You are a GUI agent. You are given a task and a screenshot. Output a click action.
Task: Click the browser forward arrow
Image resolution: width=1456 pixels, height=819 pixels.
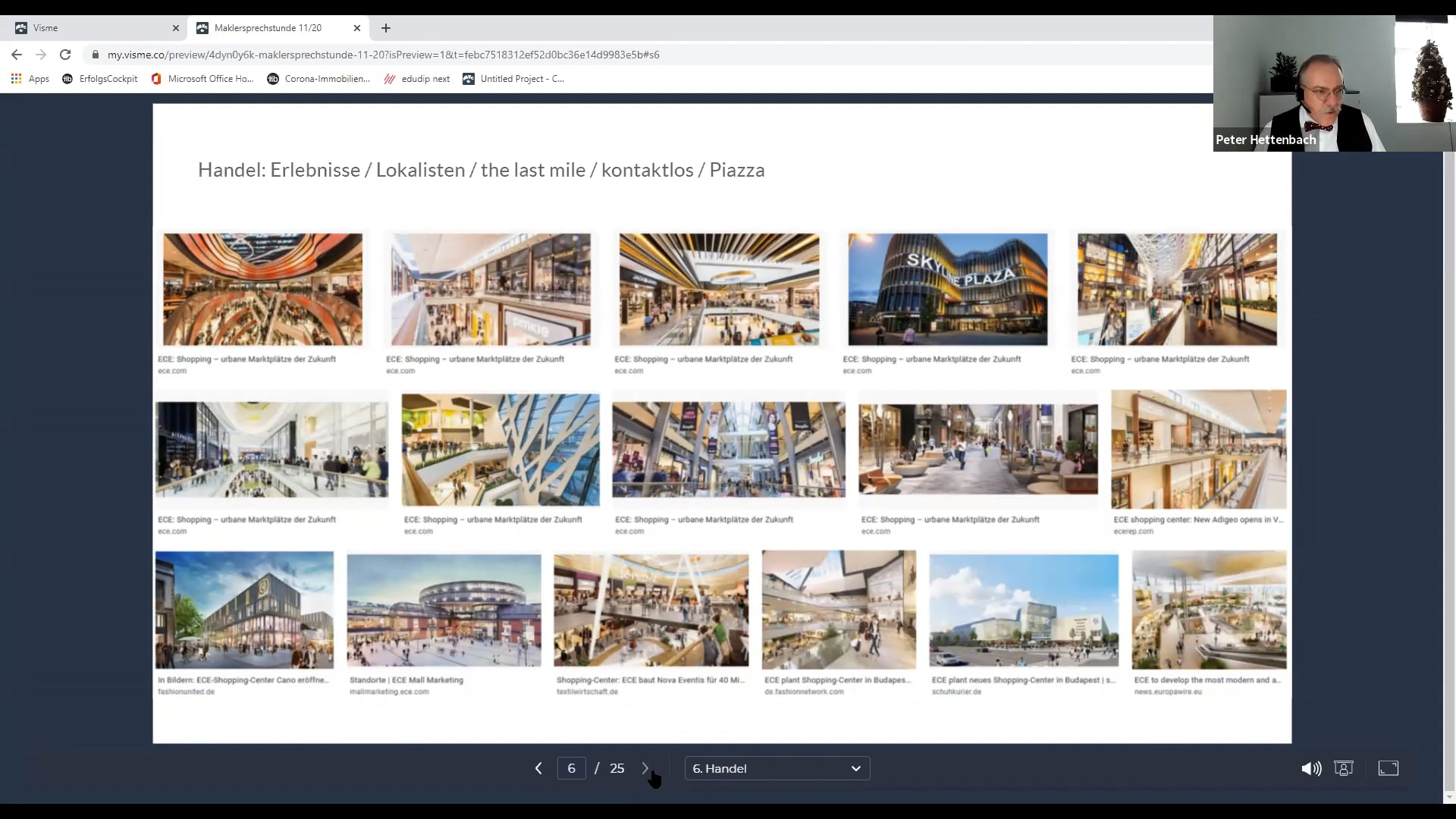41,55
